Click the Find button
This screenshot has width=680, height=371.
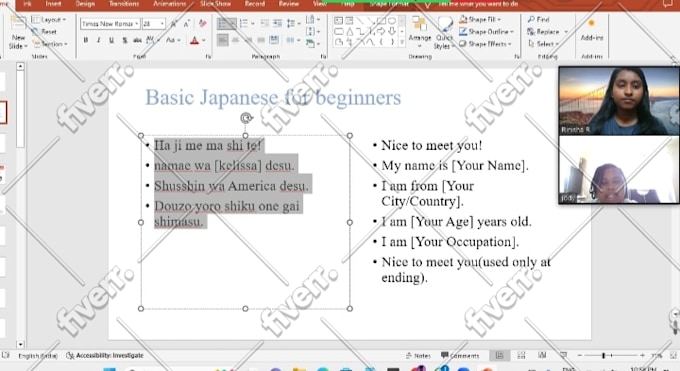(x=539, y=20)
